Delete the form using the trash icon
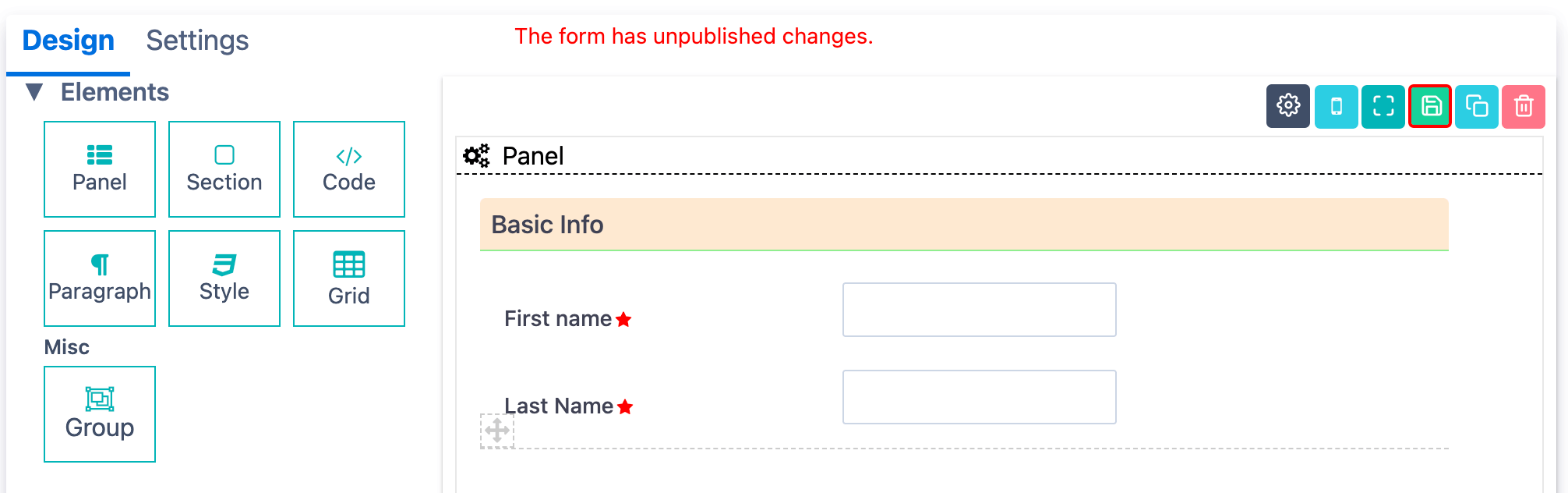The image size is (1568, 493). click(1524, 107)
